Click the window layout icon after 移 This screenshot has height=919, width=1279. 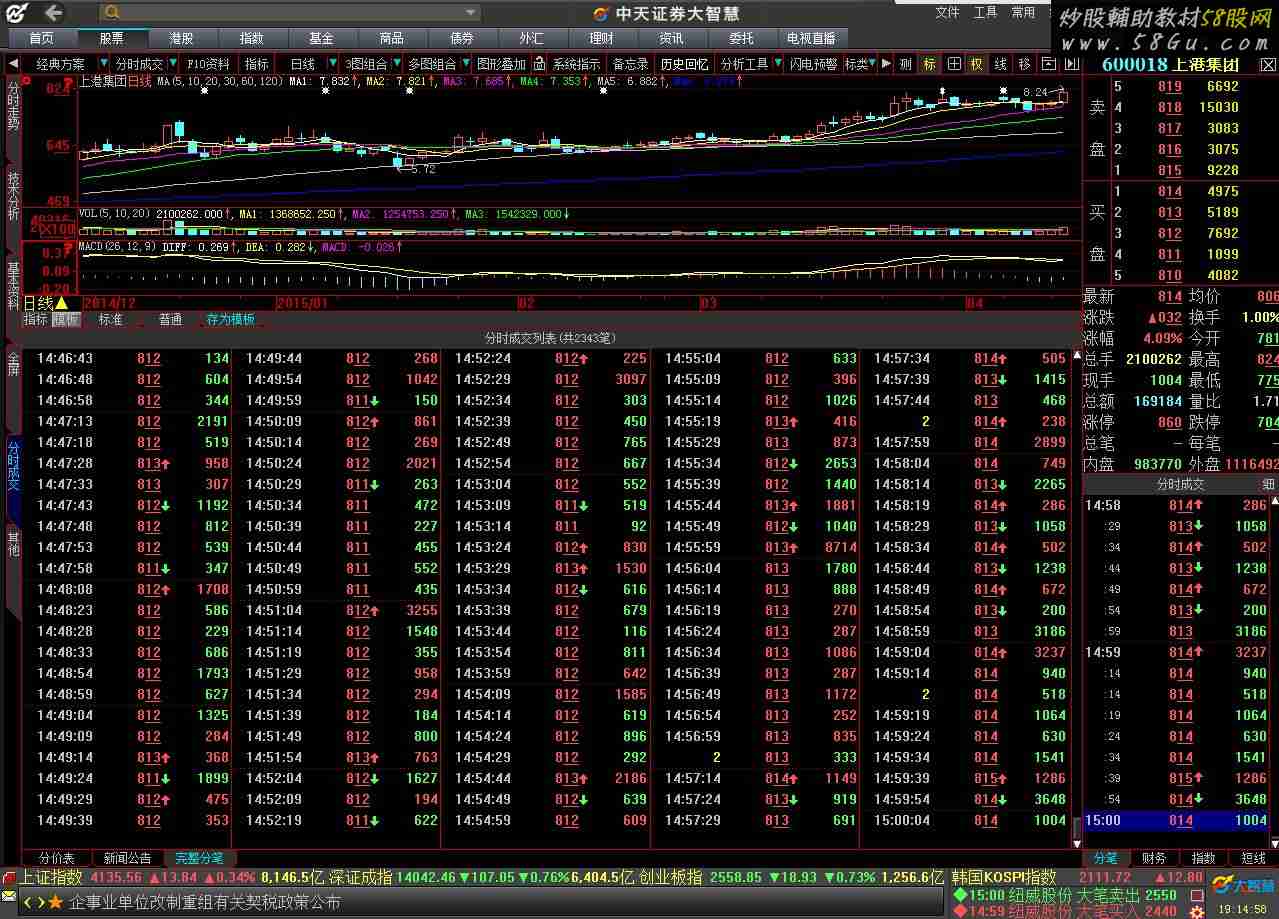(1049, 64)
